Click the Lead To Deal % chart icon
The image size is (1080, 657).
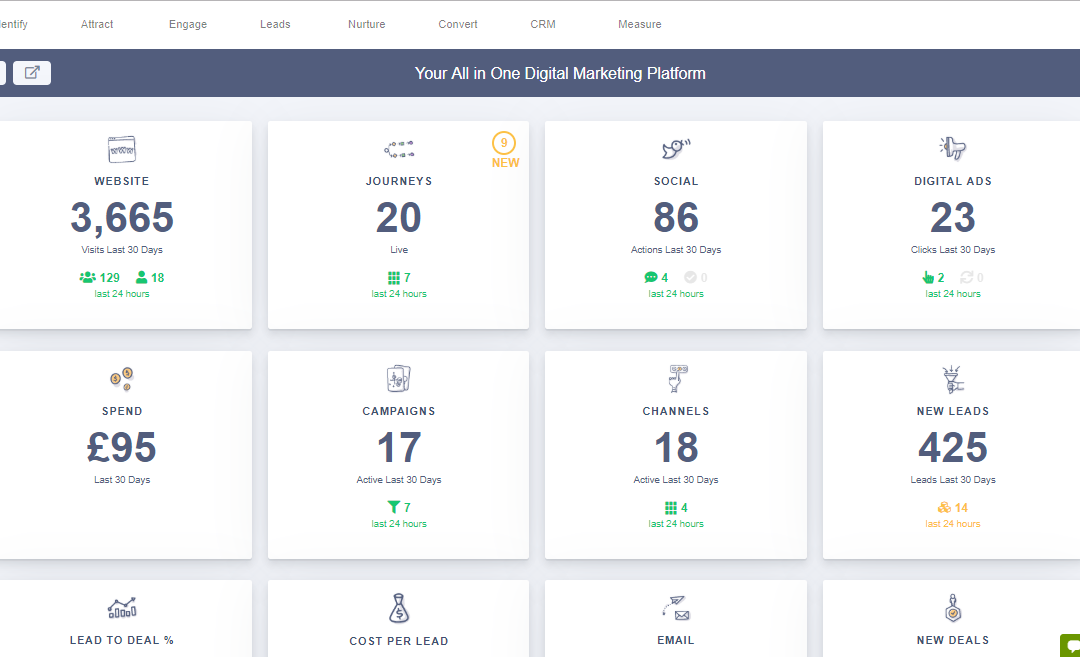pyautogui.click(x=122, y=608)
